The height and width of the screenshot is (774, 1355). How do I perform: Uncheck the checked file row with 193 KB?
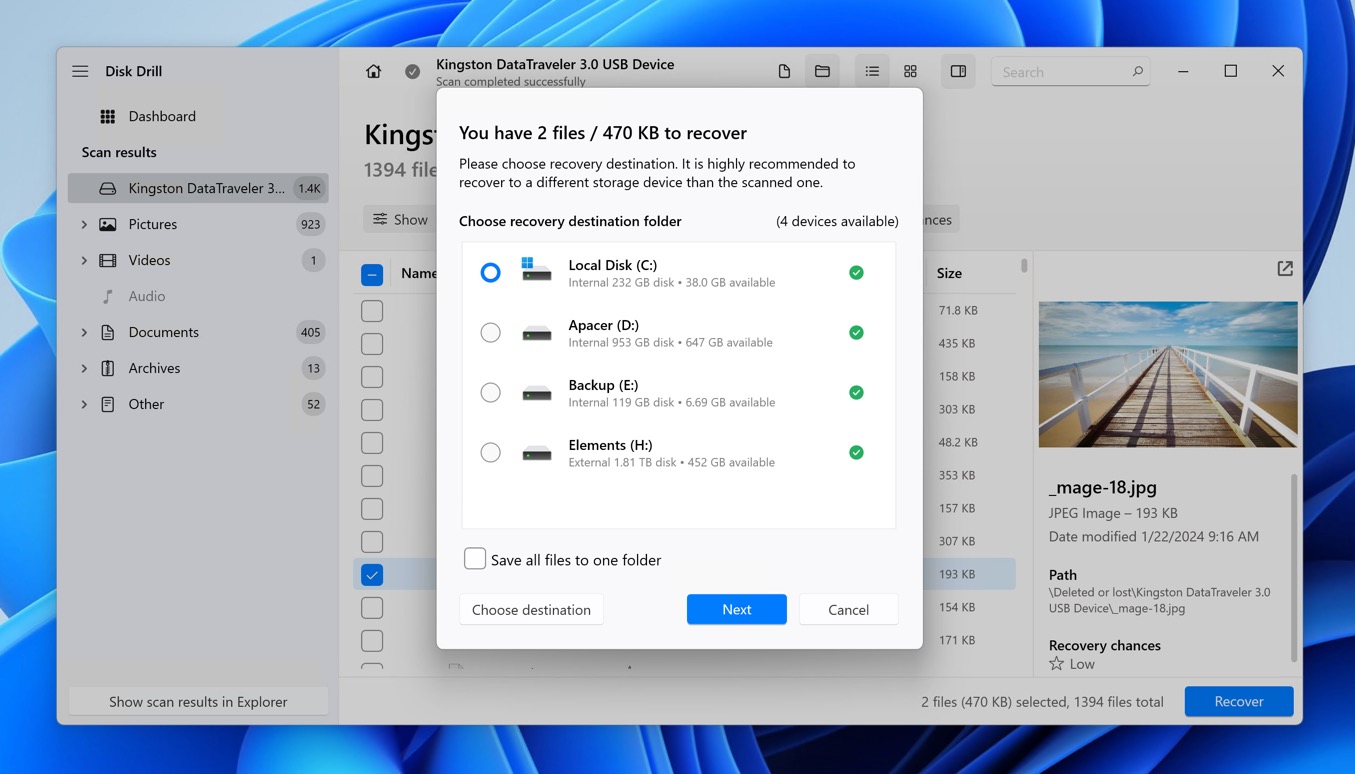coord(372,575)
